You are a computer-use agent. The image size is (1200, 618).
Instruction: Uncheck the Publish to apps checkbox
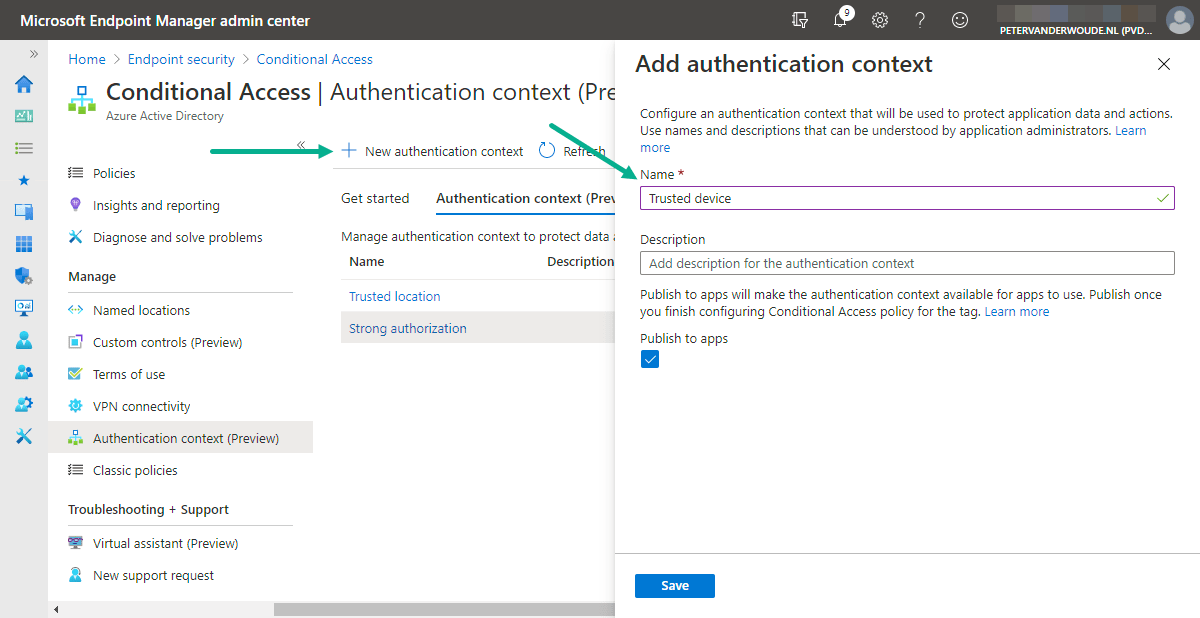coord(650,358)
